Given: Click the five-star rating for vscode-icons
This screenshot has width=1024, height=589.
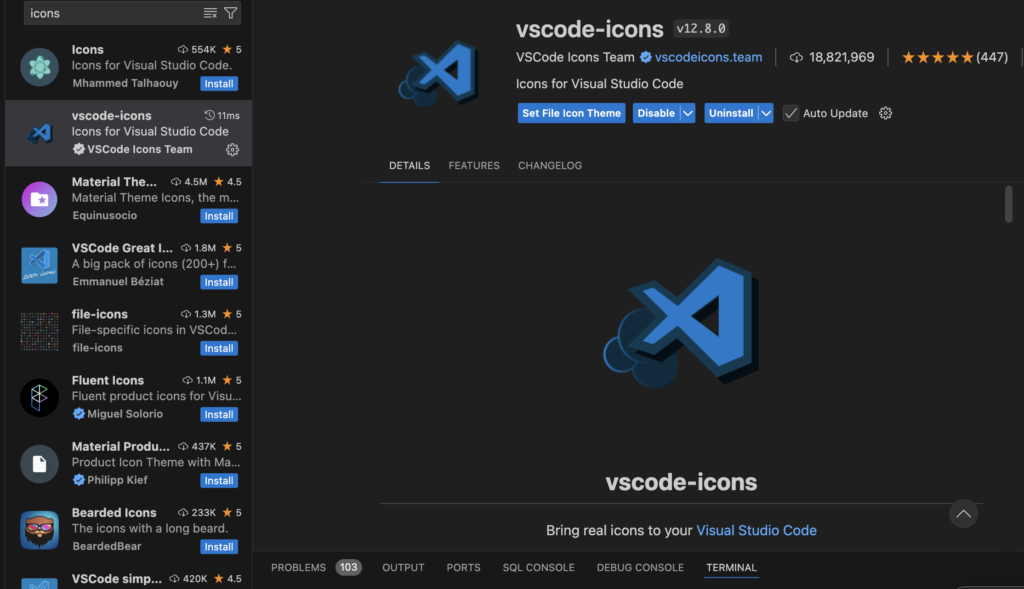Looking at the screenshot, I should (x=937, y=57).
